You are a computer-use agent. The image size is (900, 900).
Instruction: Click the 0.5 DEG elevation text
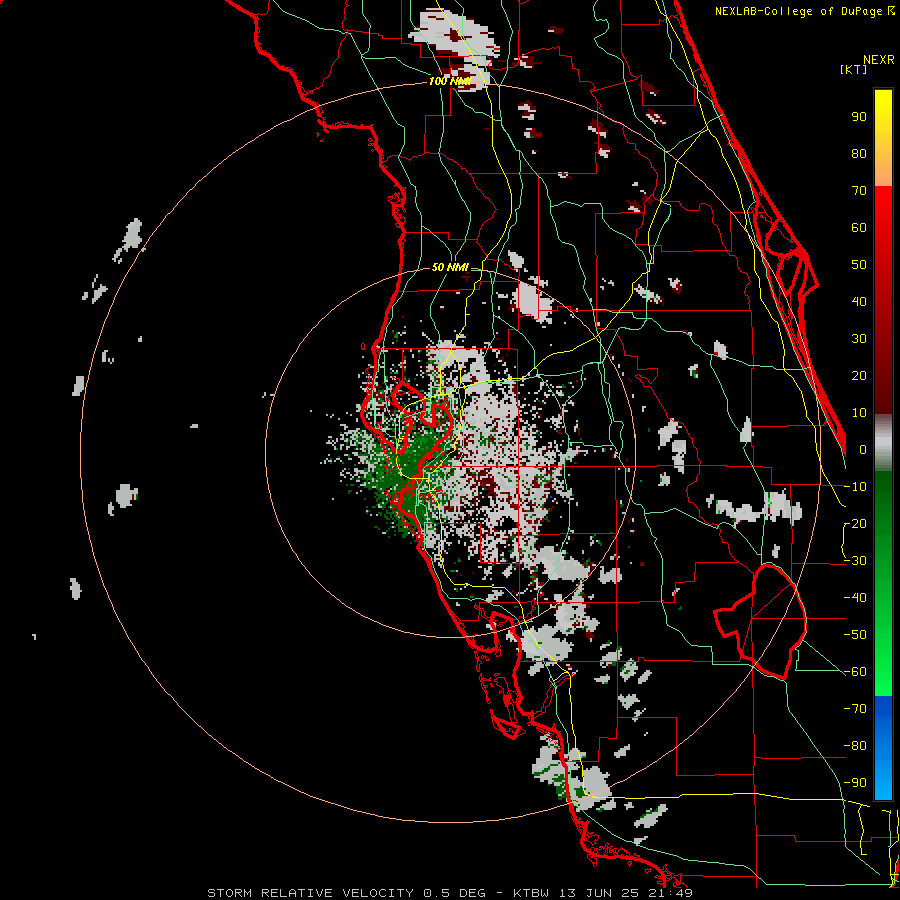click(454, 893)
